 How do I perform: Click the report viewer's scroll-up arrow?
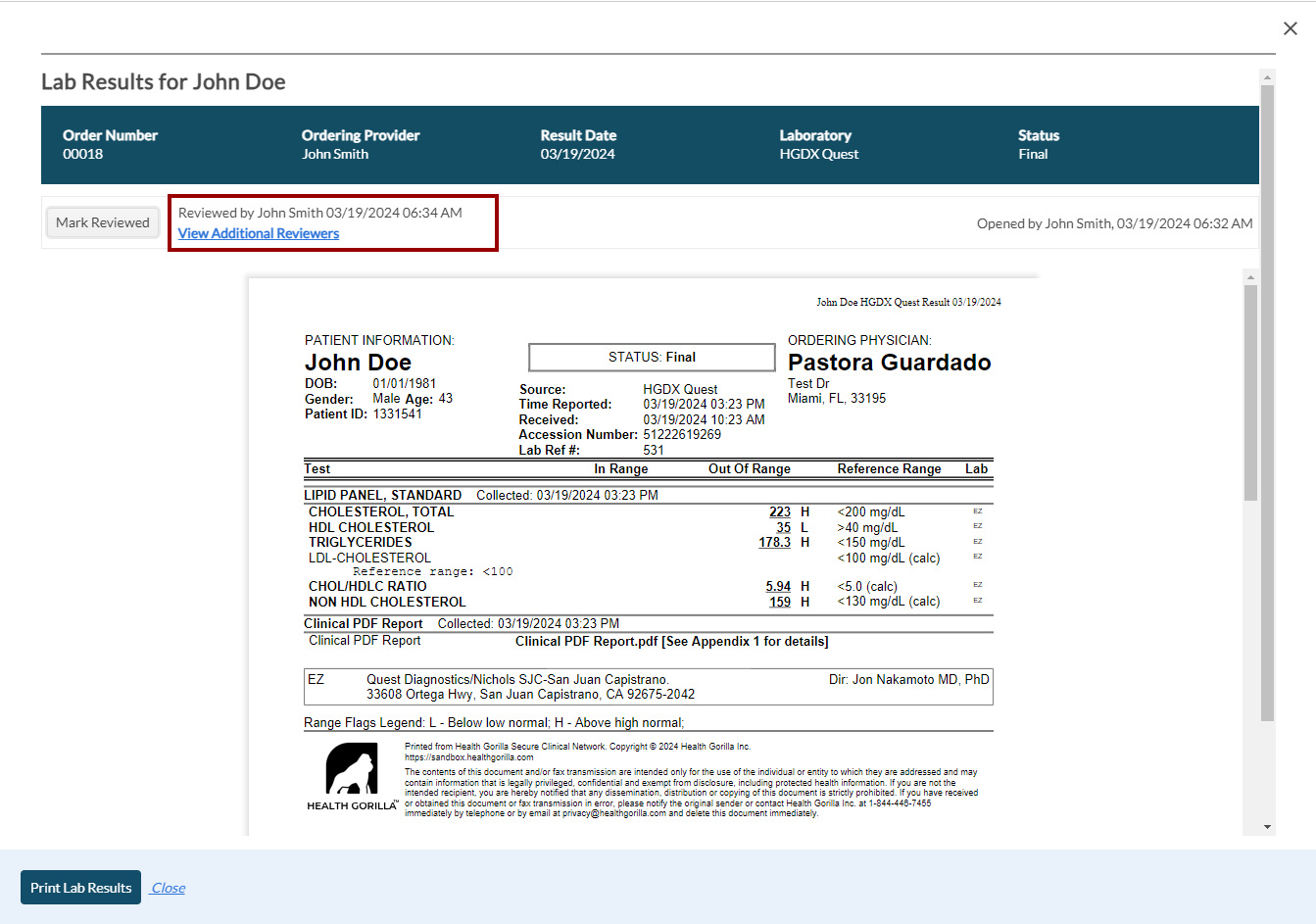click(x=1250, y=277)
